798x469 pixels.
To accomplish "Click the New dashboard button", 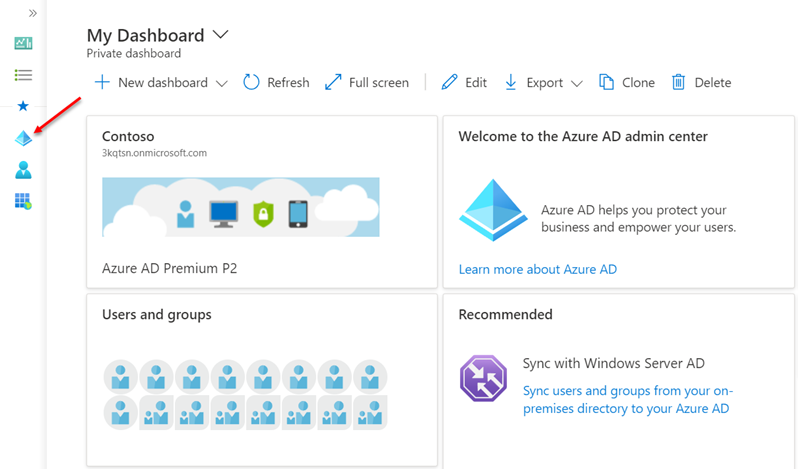I will coord(151,82).
